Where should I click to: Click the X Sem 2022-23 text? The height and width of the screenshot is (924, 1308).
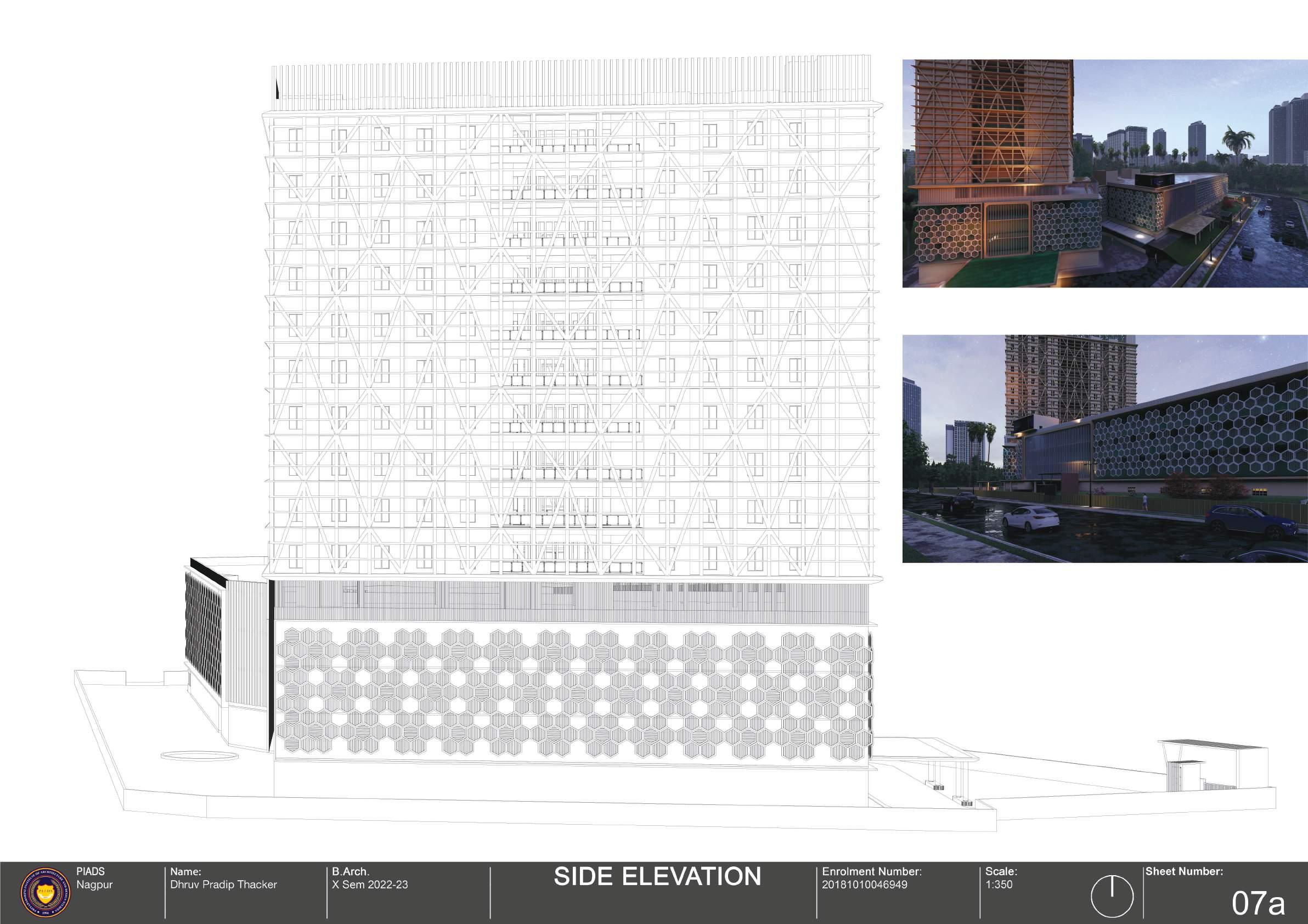[x=370, y=884]
